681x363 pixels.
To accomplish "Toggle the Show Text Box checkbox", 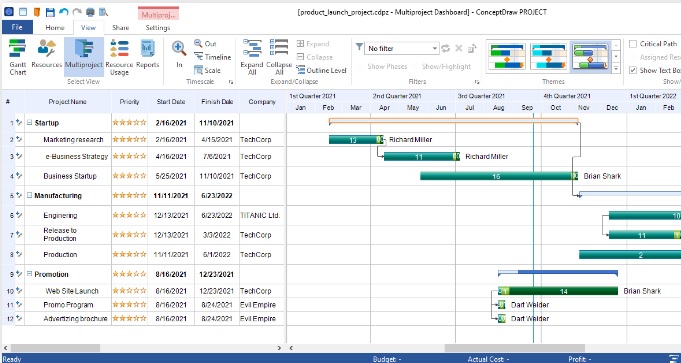I will [633, 70].
